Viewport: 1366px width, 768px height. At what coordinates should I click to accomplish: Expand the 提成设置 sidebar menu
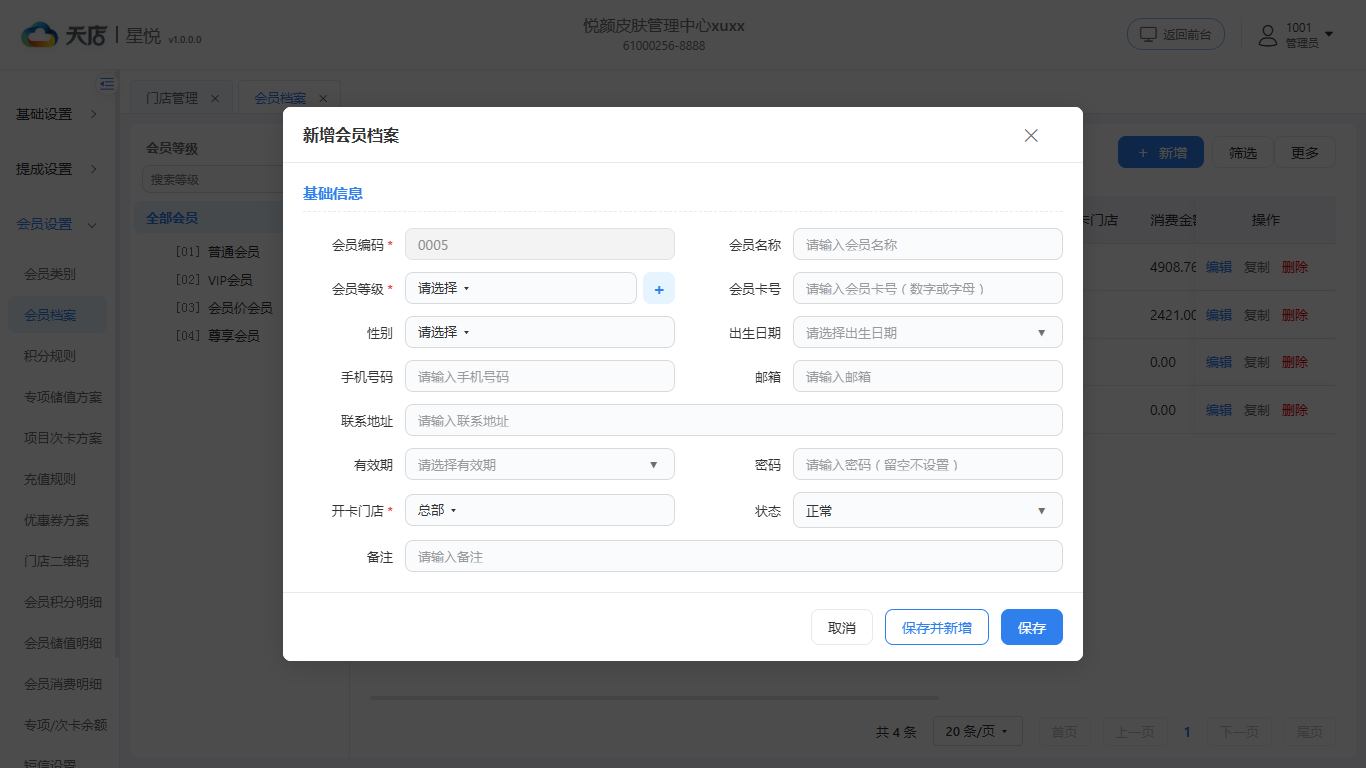[58, 169]
